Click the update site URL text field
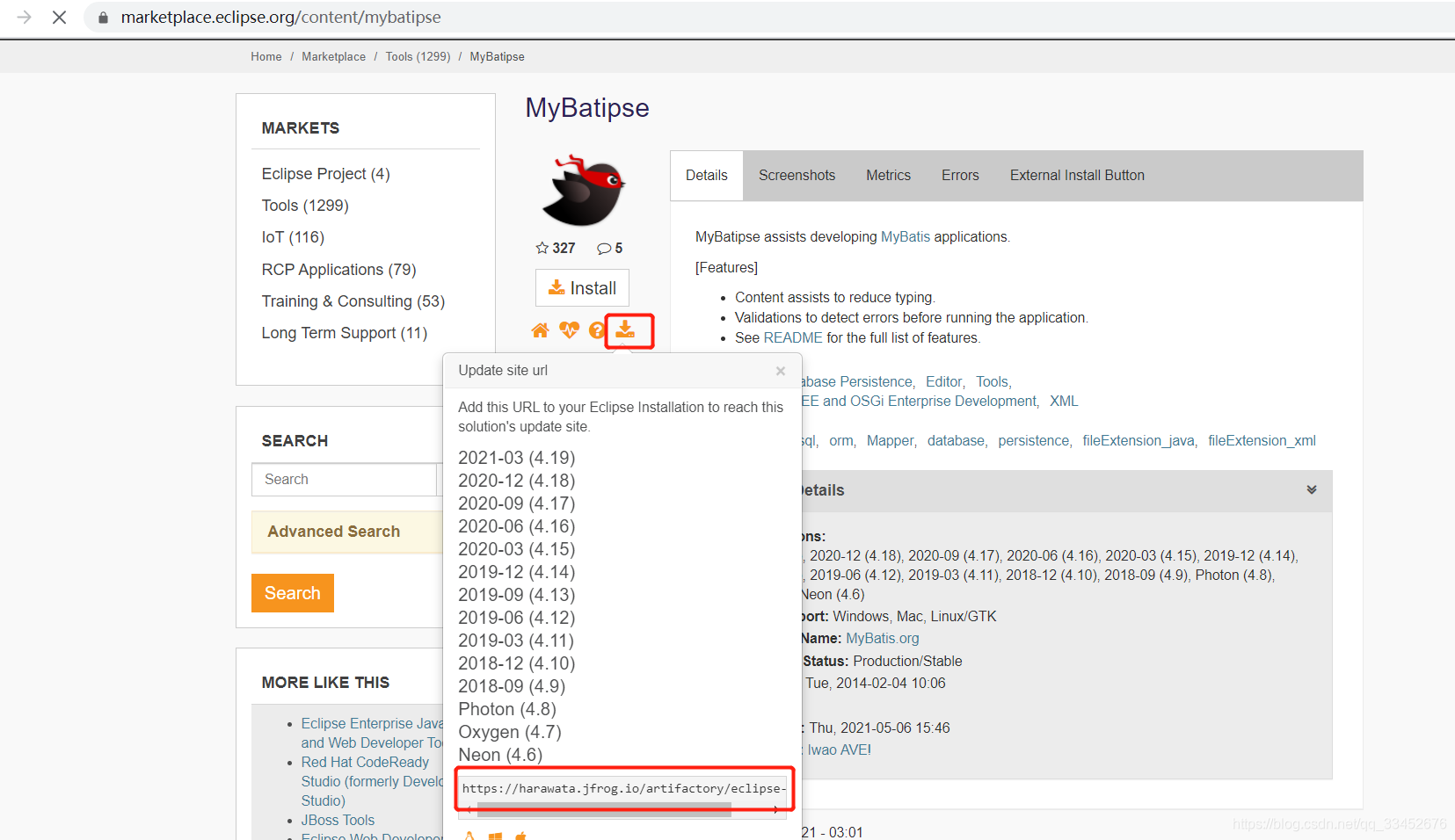This screenshot has height=840, width=1455. 624,788
